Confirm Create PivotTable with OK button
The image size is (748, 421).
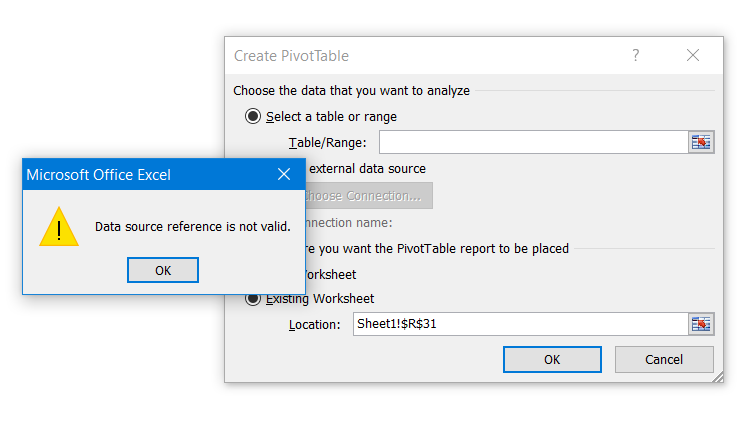552,359
